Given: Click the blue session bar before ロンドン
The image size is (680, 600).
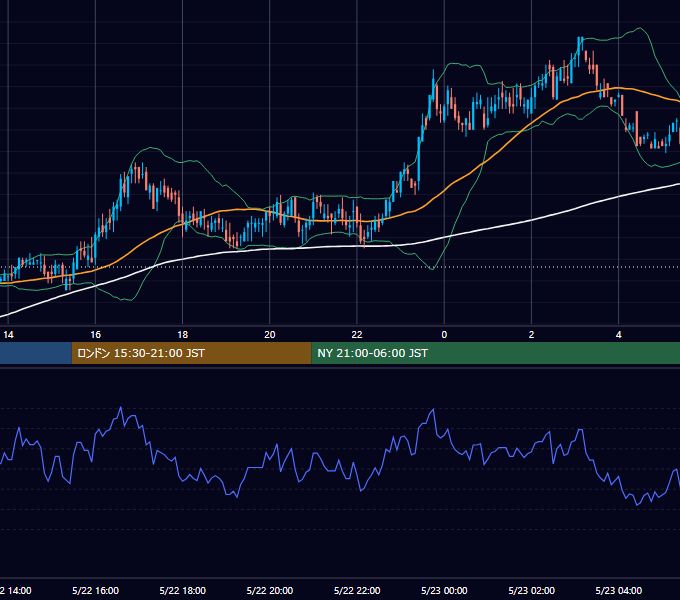Looking at the screenshot, I should [x=36, y=353].
